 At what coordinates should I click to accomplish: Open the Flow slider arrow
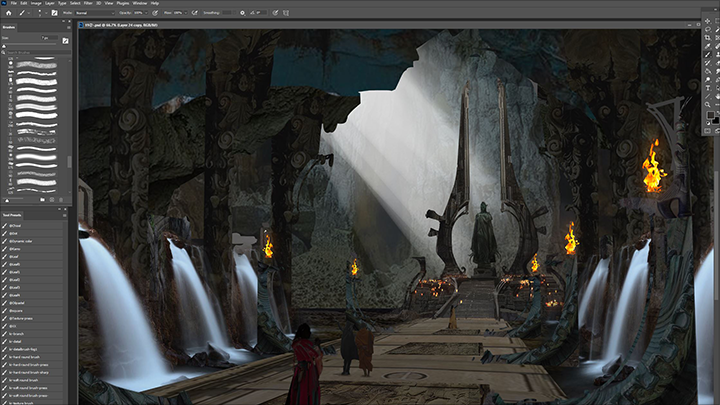pos(186,13)
